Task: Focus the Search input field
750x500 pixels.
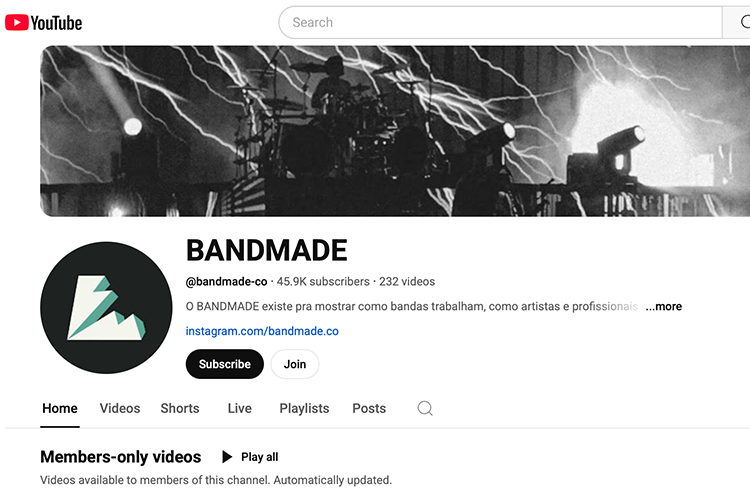Action: coord(500,22)
